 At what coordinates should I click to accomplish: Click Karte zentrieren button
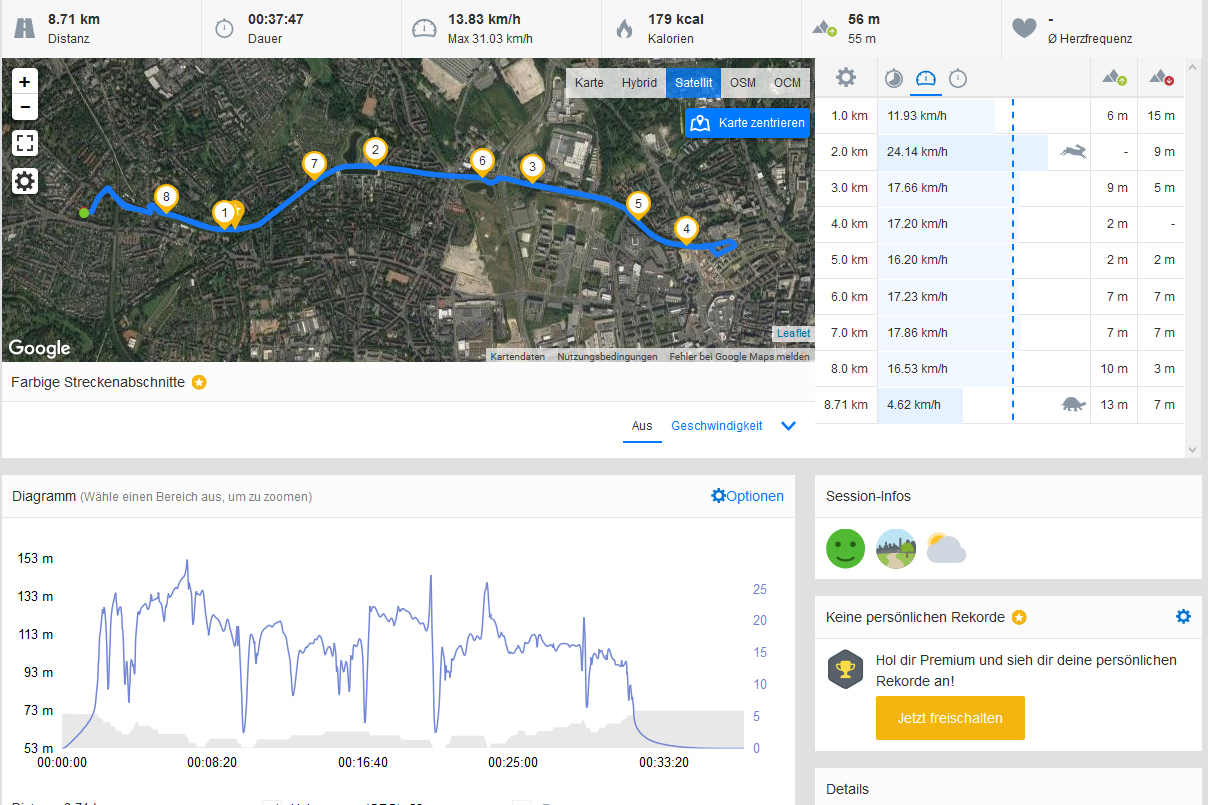[x=748, y=123]
